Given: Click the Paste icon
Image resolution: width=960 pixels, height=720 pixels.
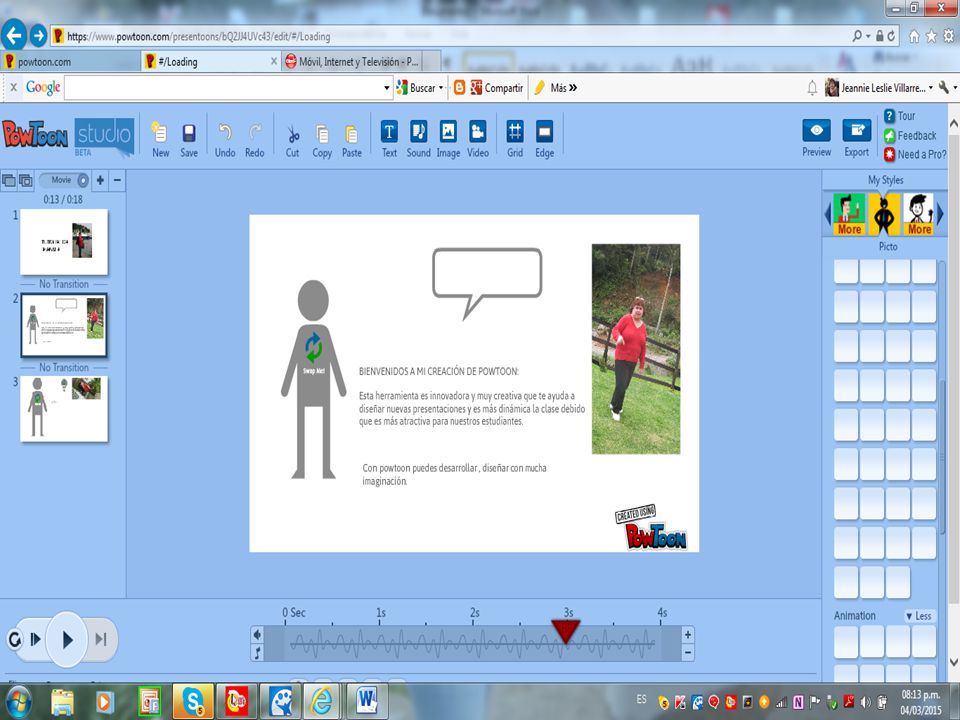Looking at the screenshot, I should click(x=351, y=133).
